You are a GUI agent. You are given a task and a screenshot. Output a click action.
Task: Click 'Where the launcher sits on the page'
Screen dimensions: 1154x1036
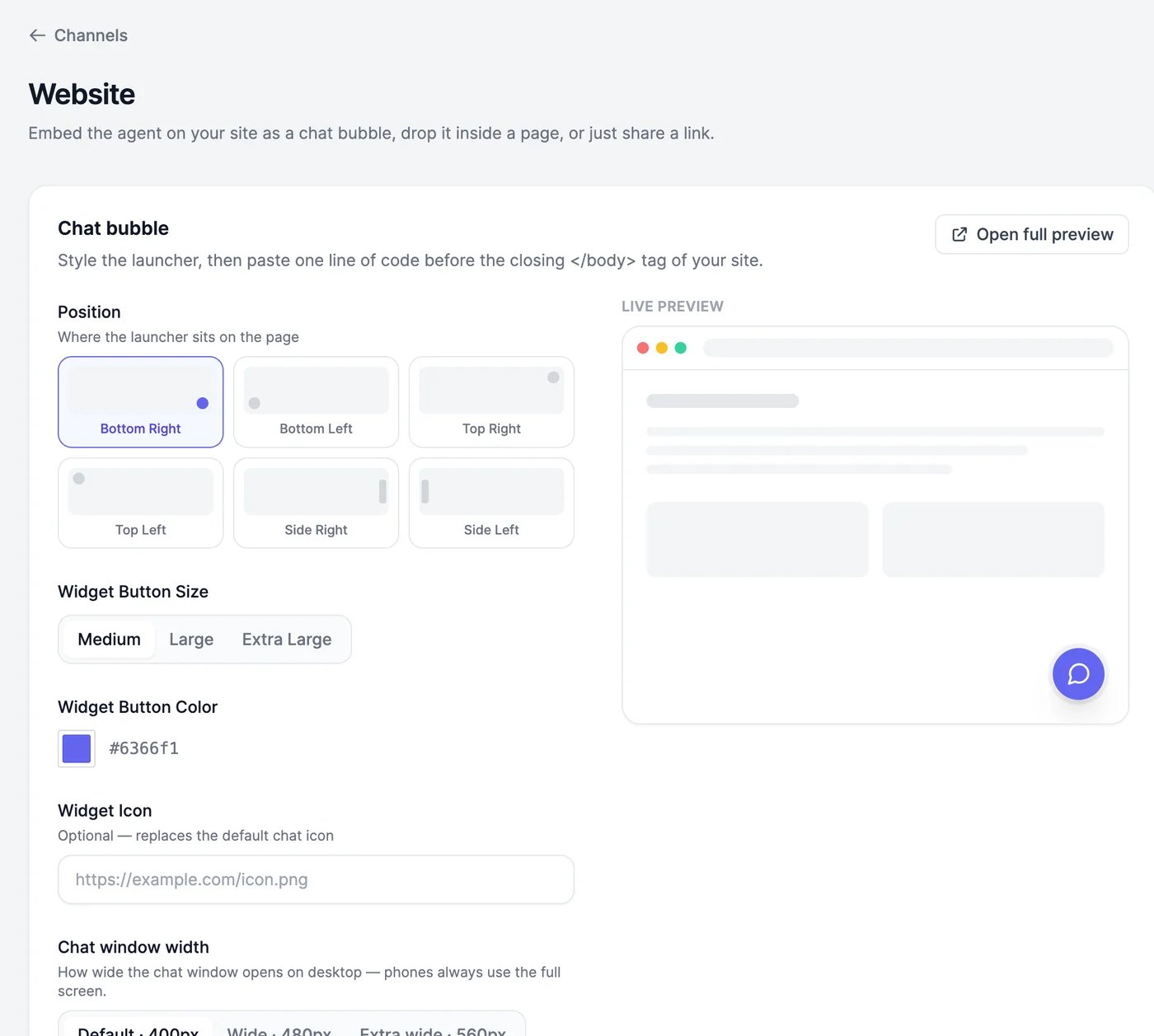[x=178, y=337]
